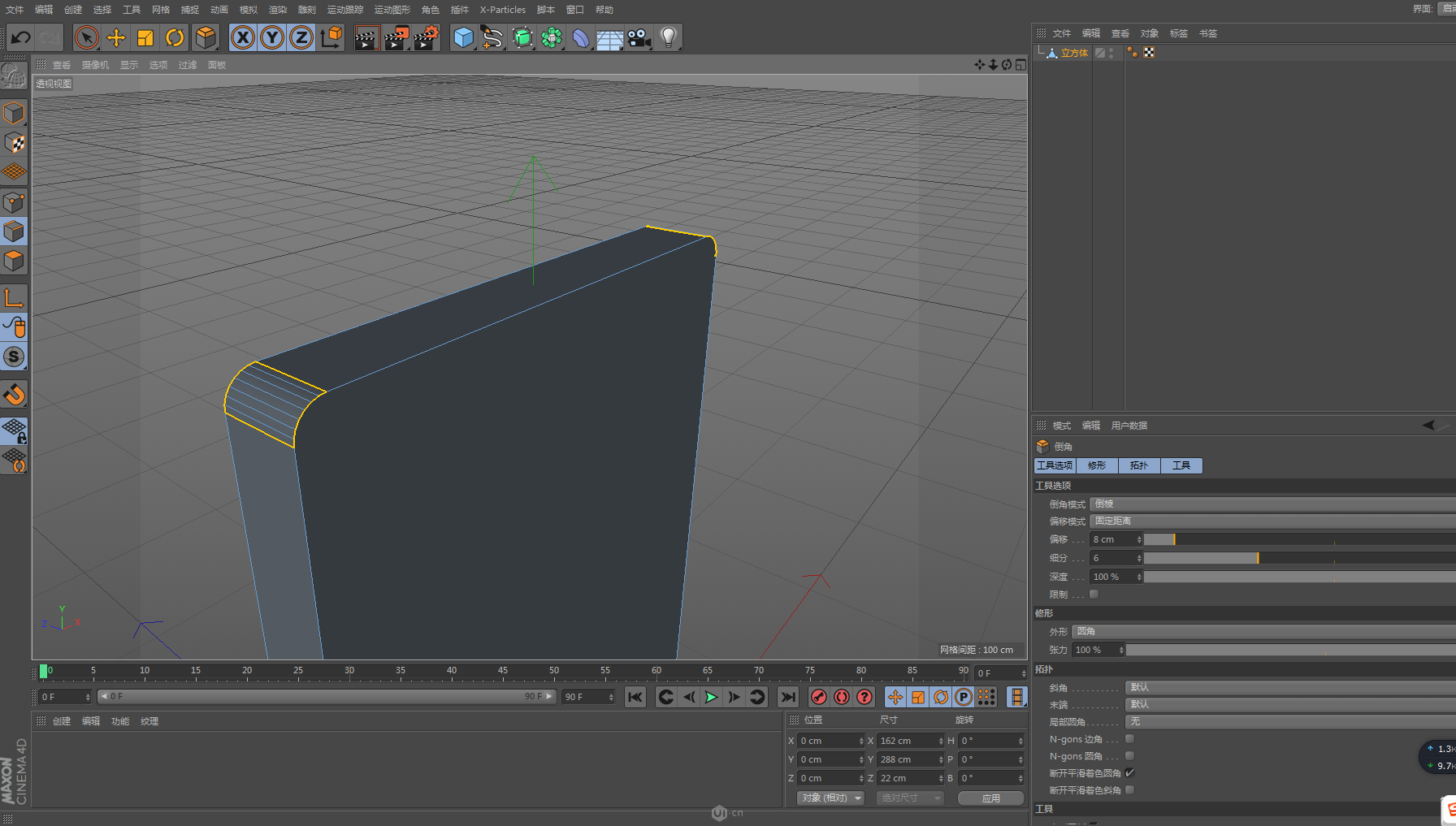1456x826 pixels.
Task: Select the Move tool in top toolbar
Action: pyautogui.click(x=116, y=38)
